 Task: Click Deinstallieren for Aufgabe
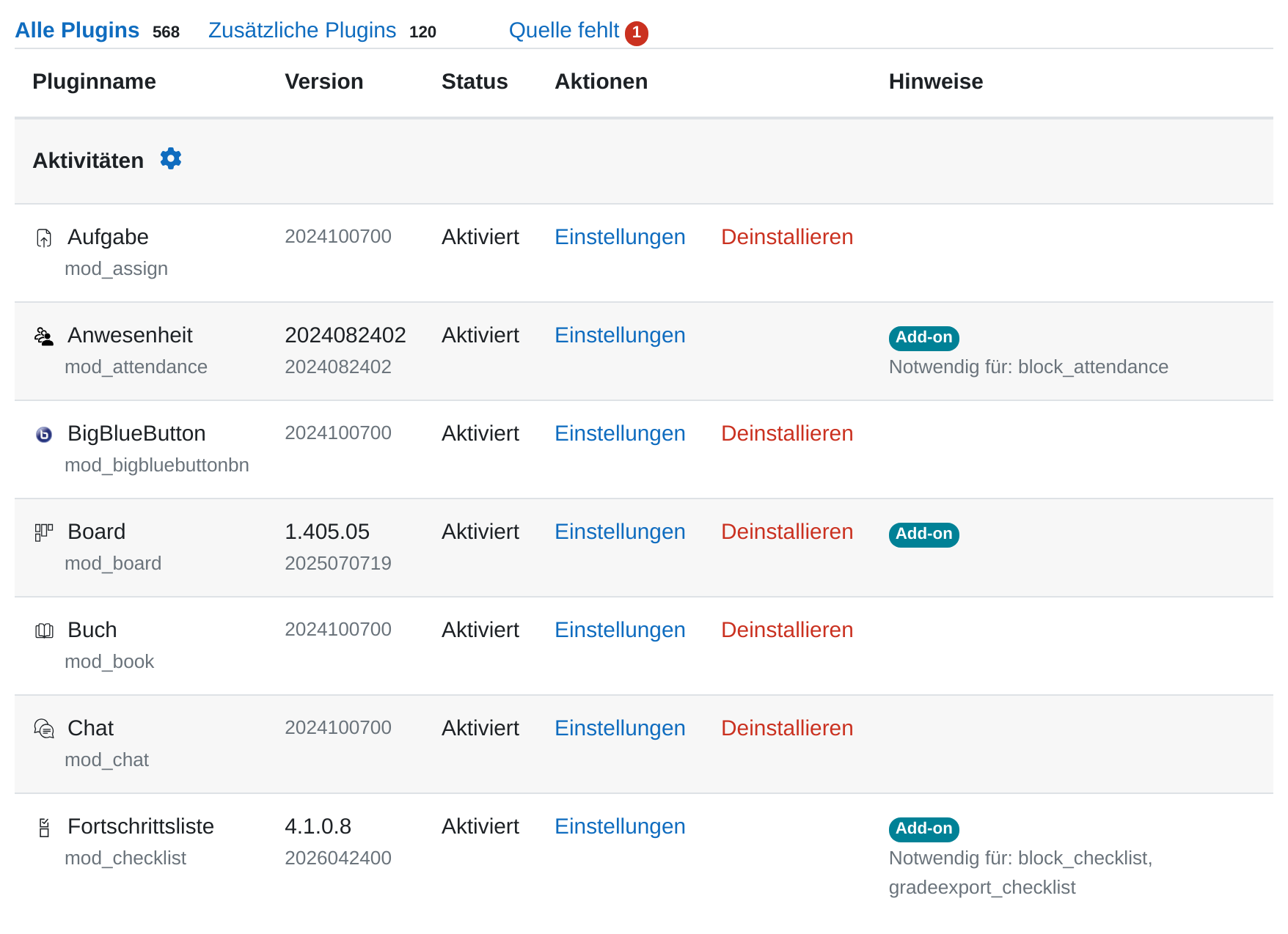(787, 237)
